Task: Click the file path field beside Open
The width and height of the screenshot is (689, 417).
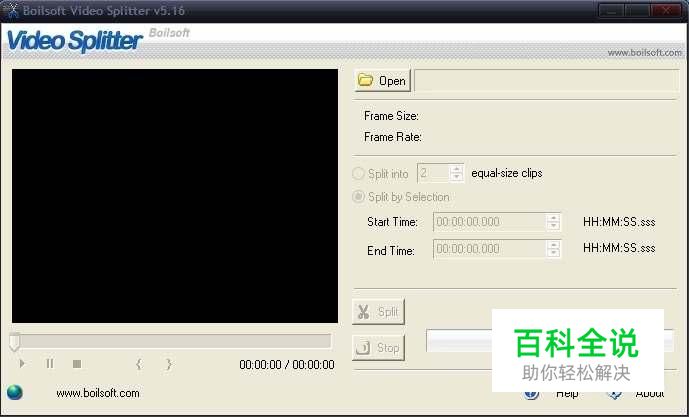Action: [547, 80]
